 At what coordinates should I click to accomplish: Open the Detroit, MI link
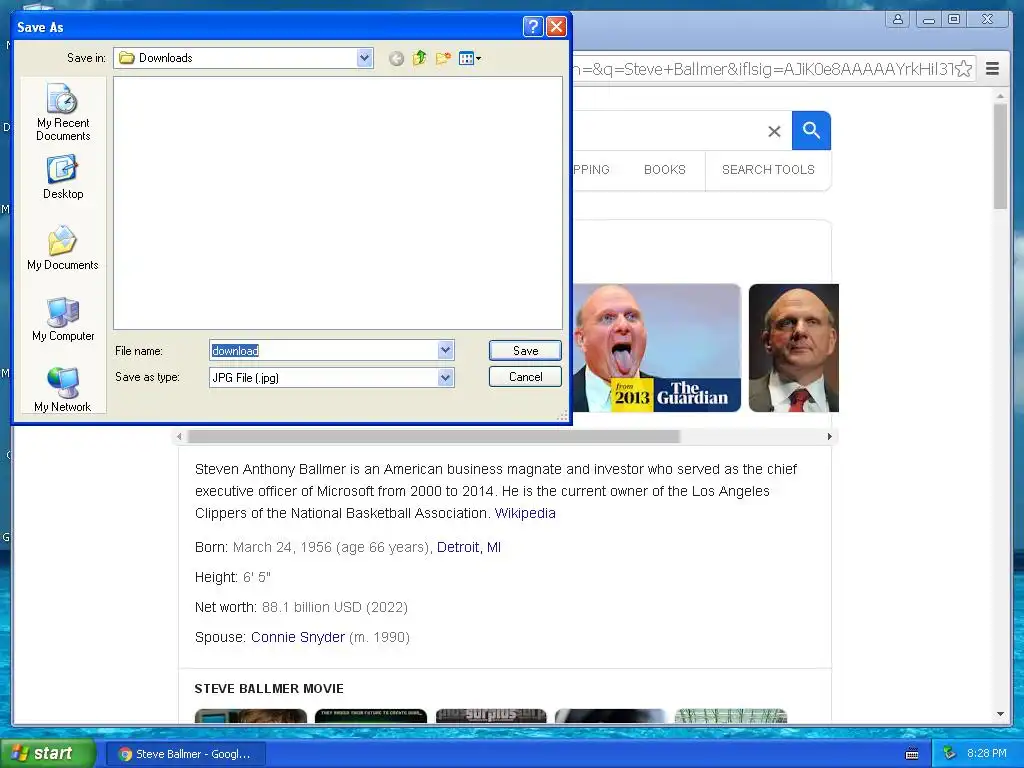(x=469, y=547)
